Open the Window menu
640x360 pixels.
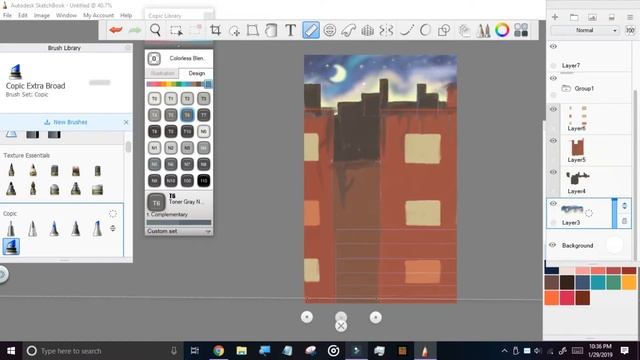[66, 15]
